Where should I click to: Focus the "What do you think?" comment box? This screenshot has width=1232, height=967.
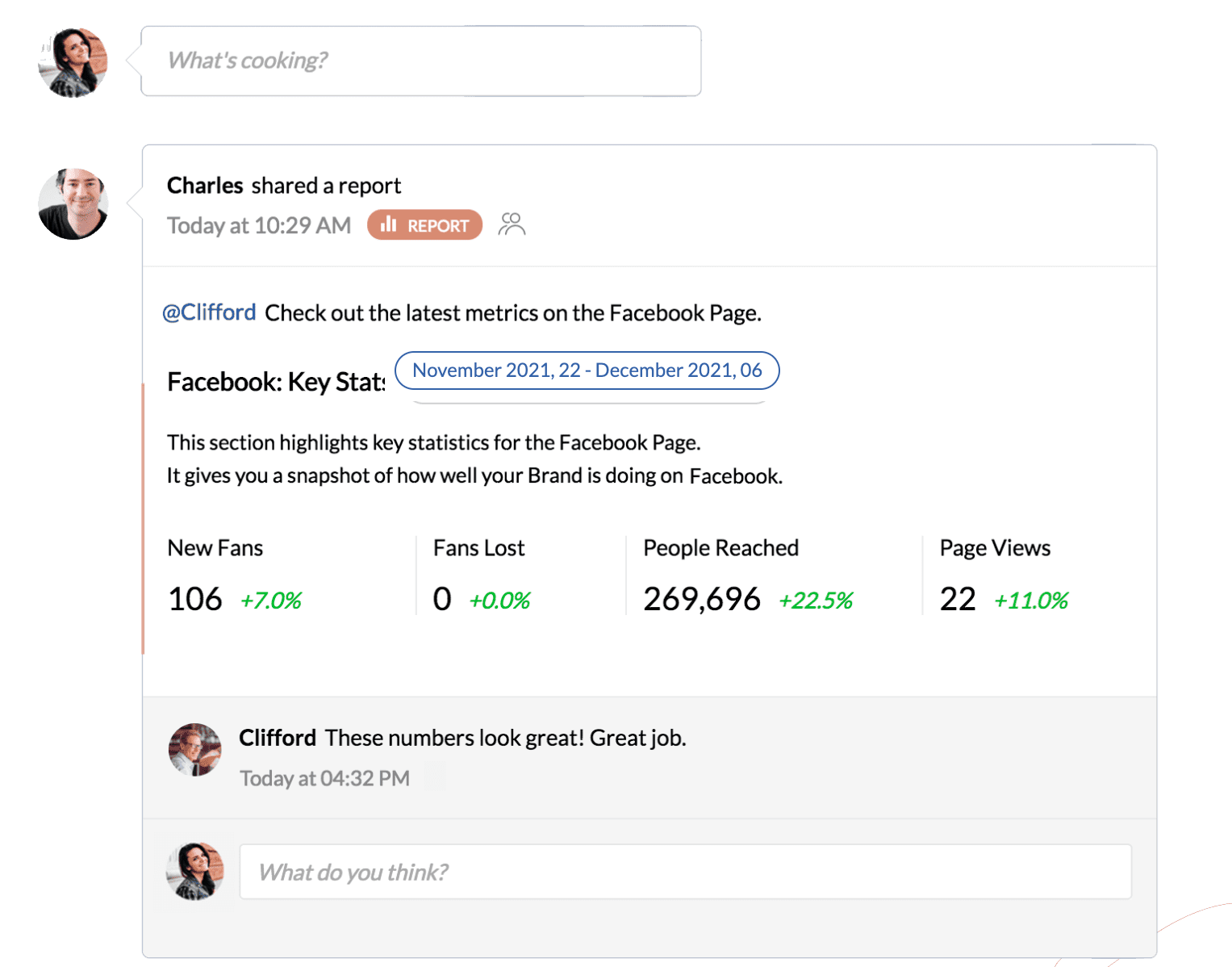[686, 872]
